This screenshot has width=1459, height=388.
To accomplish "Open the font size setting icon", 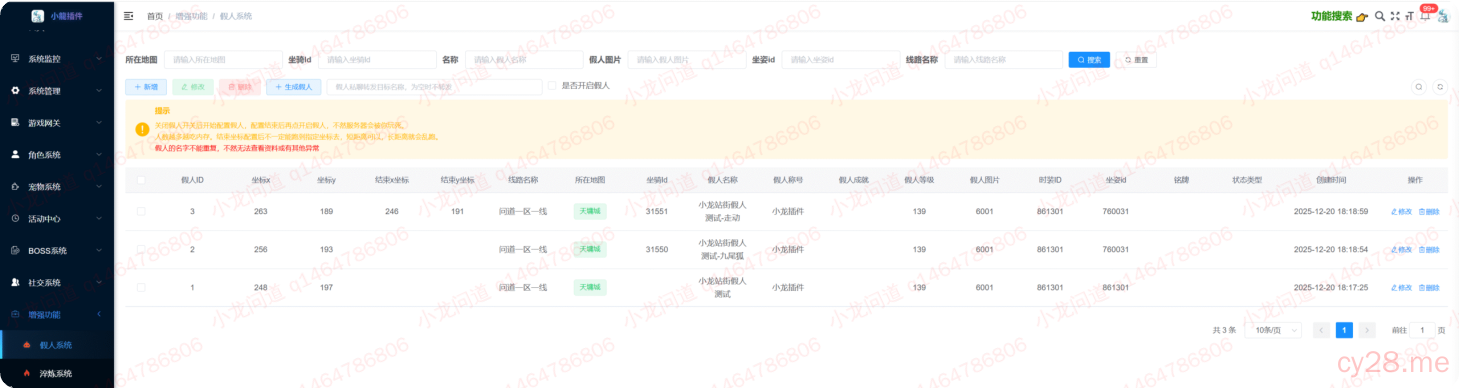I will tap(1409, 16).
